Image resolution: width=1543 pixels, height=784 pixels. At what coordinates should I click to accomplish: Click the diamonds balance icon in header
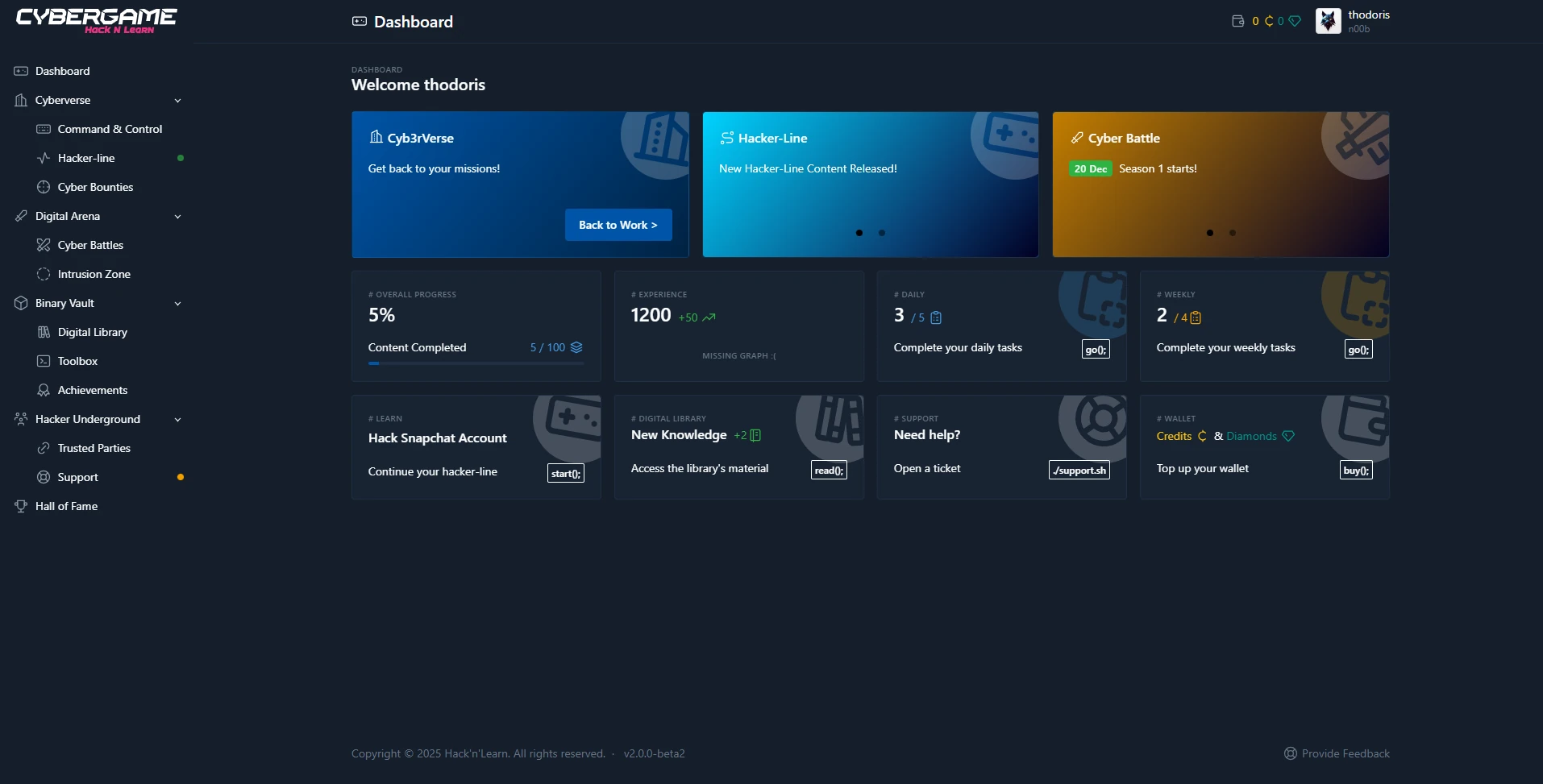1295,21
